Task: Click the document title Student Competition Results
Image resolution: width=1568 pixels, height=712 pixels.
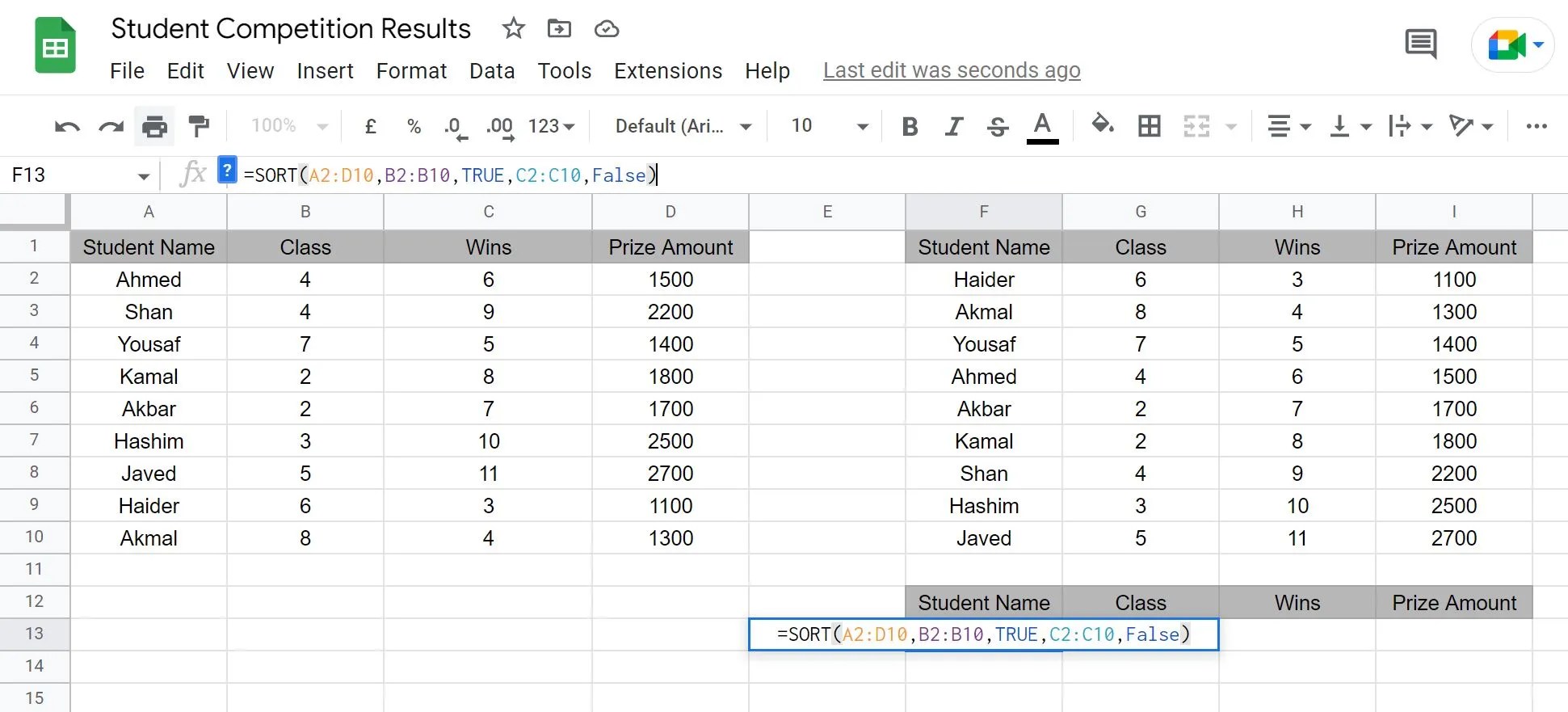Action: click(291, 29)
